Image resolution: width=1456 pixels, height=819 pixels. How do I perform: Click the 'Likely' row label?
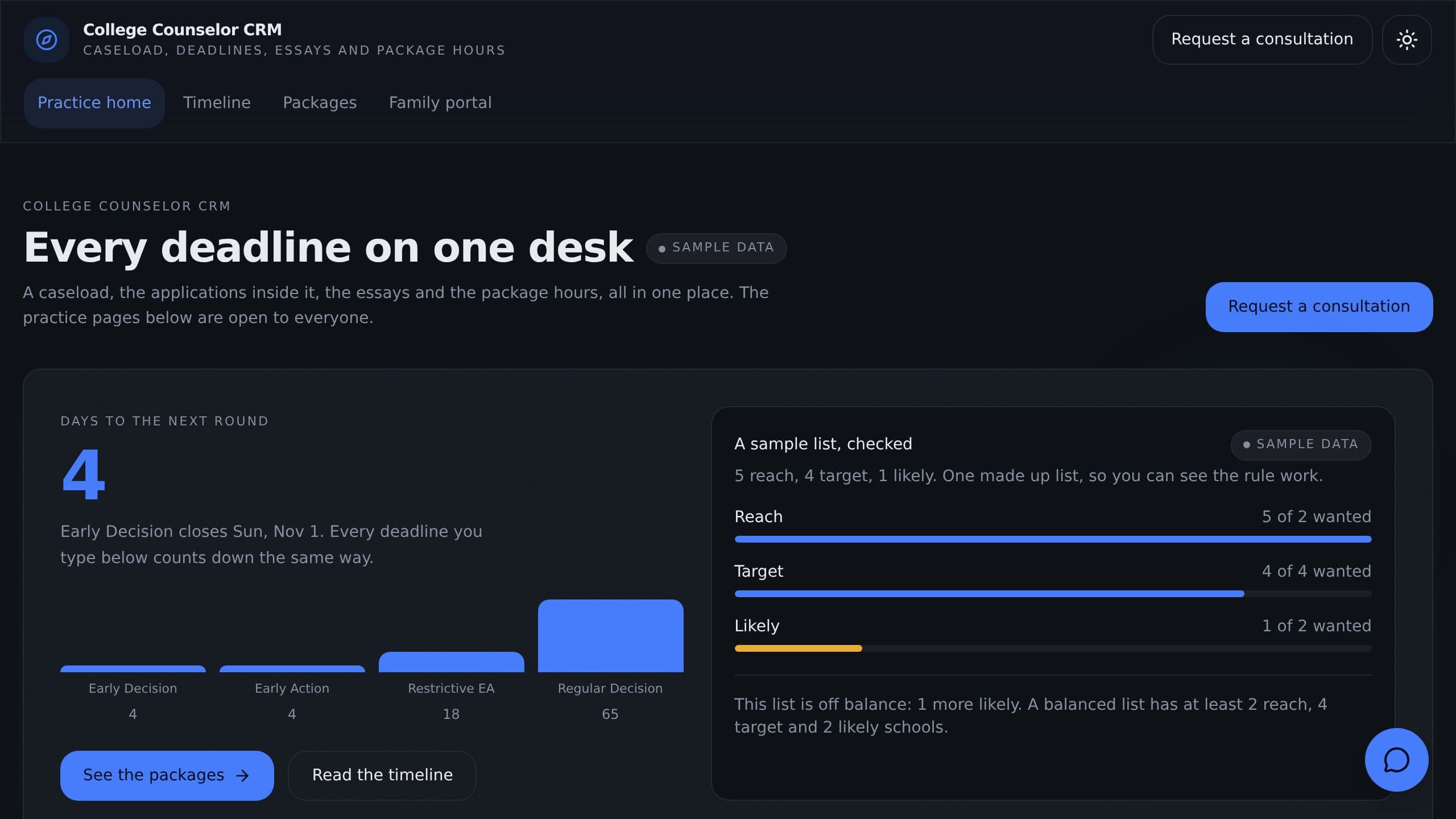coord(757,626)
